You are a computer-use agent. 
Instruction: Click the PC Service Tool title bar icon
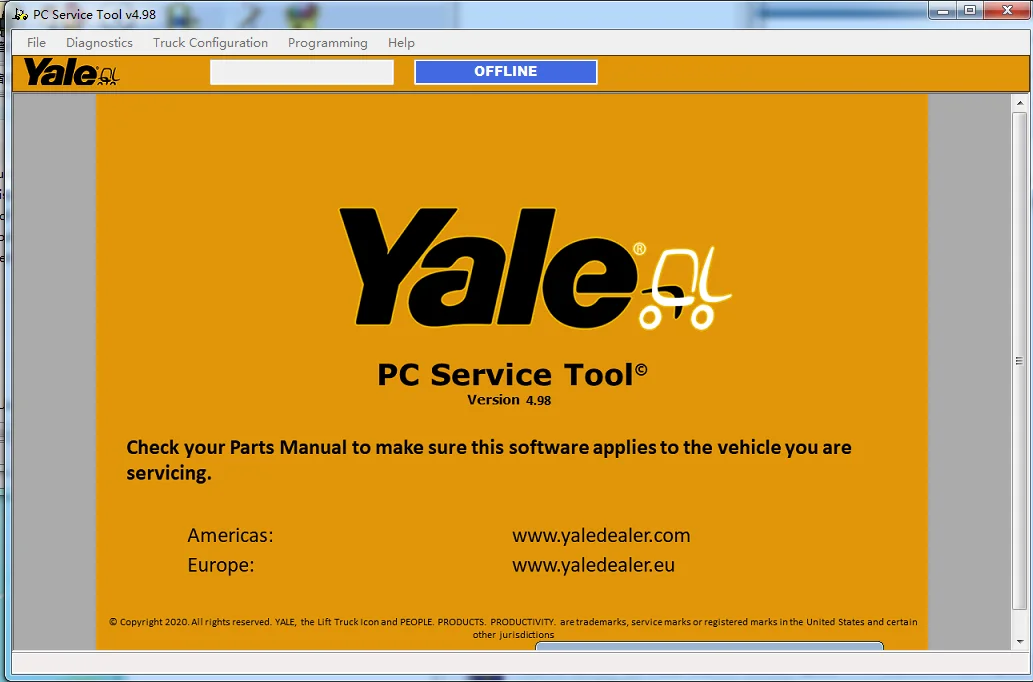click(x=20, y=14)
